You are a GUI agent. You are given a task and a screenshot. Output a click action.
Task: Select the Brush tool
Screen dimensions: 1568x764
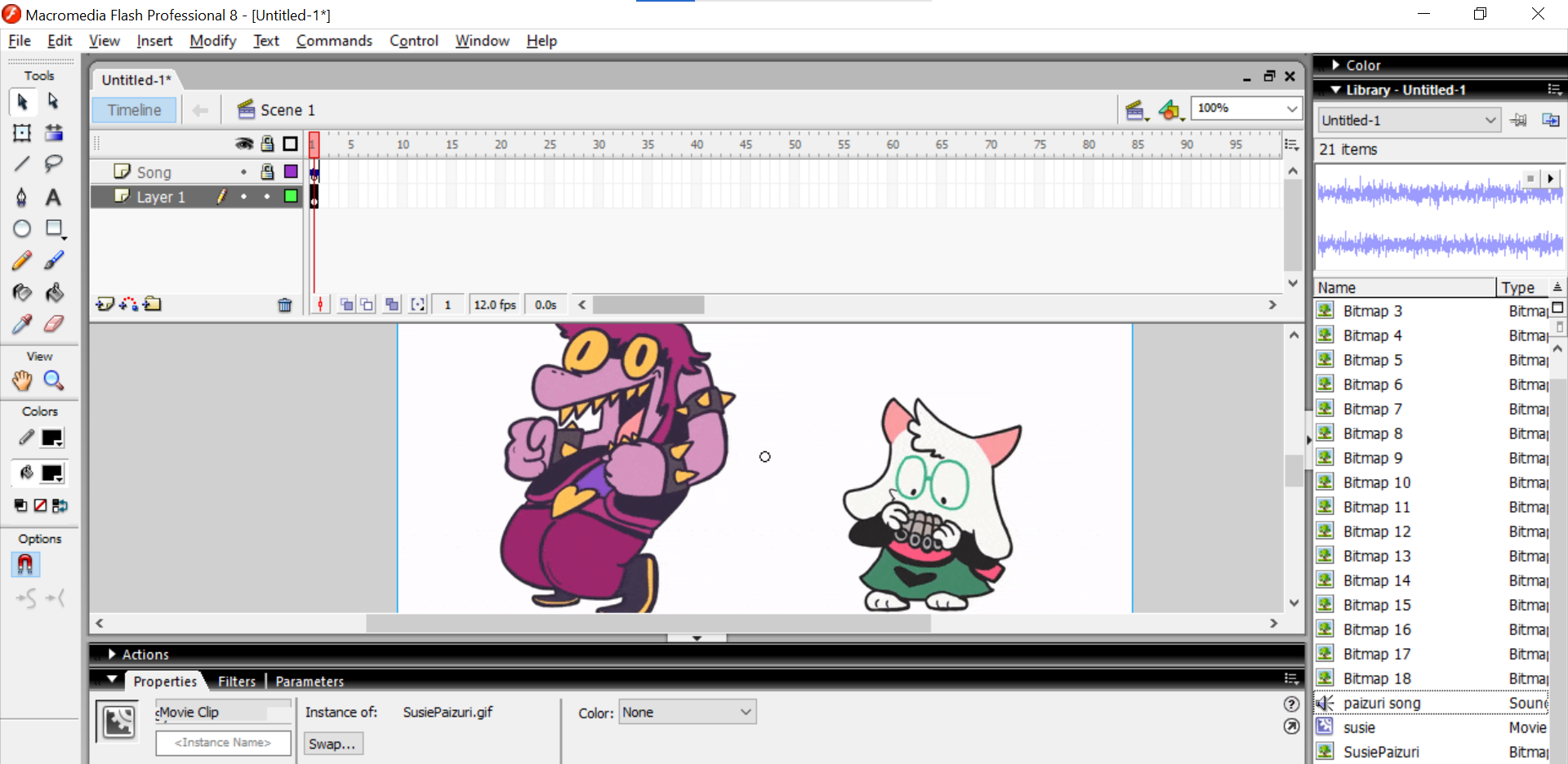53,260
